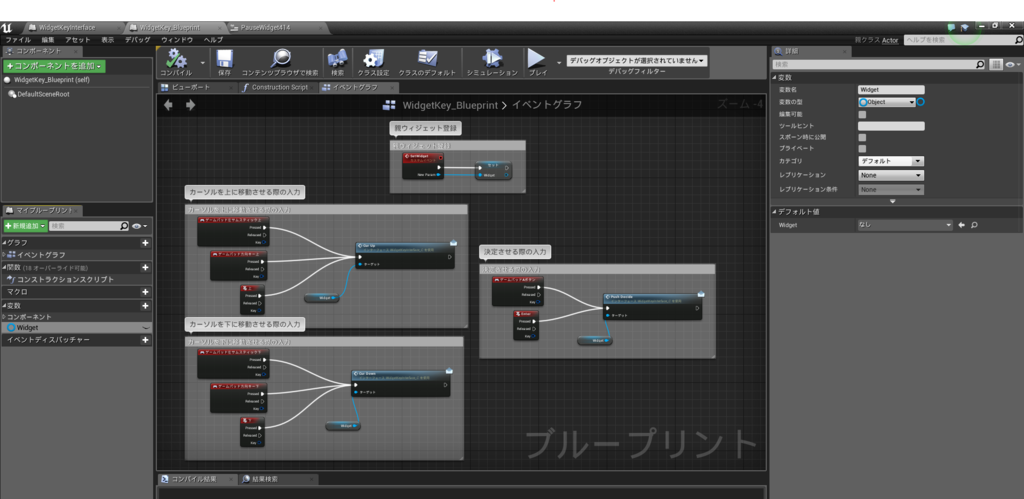The width and height of the screenshot is (1024, 499).
Task: Click magnifier icon in 詳細 search
Action: [980, 64]
